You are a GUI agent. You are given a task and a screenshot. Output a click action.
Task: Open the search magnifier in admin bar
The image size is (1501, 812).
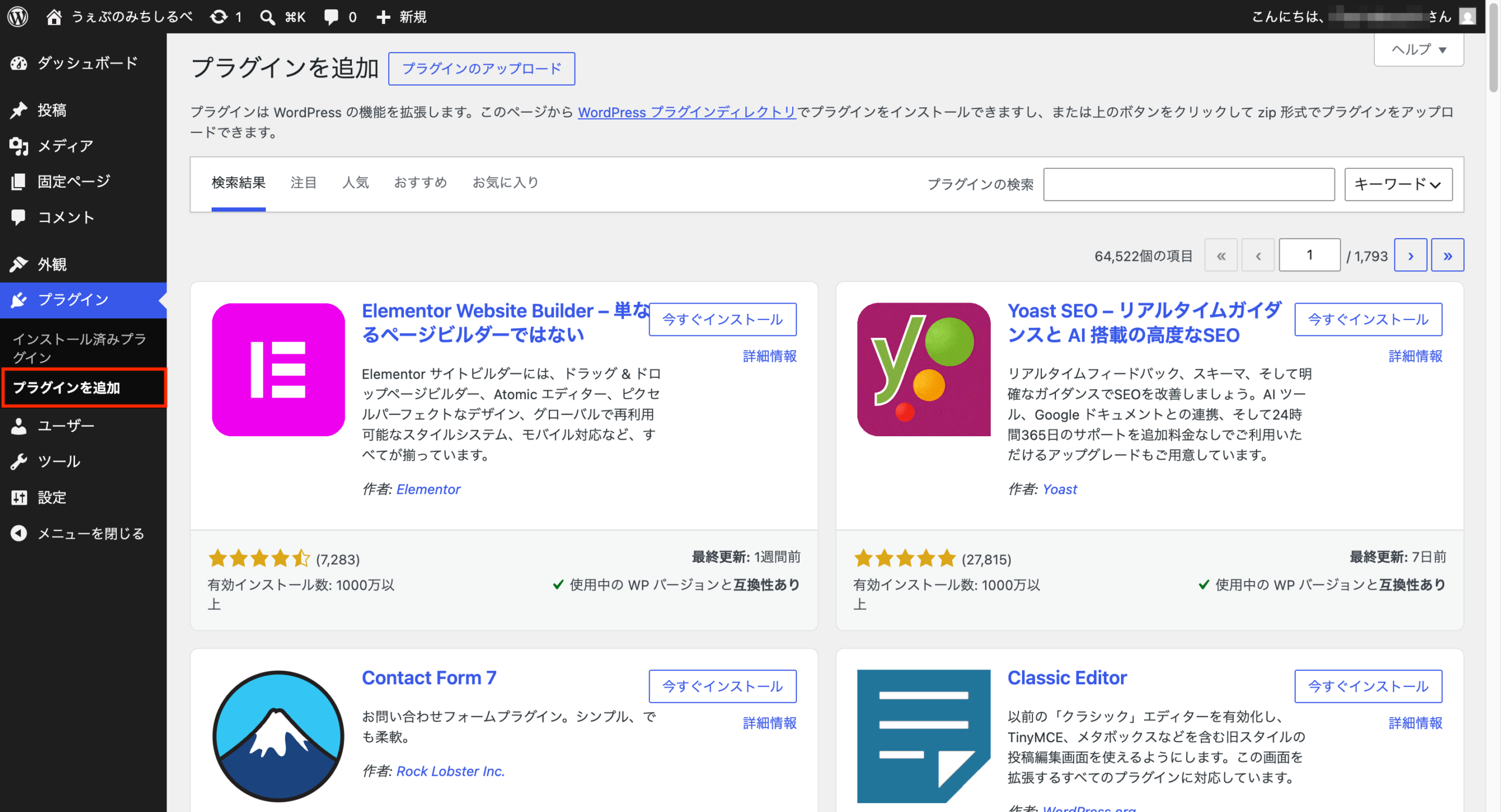(267, 17)
